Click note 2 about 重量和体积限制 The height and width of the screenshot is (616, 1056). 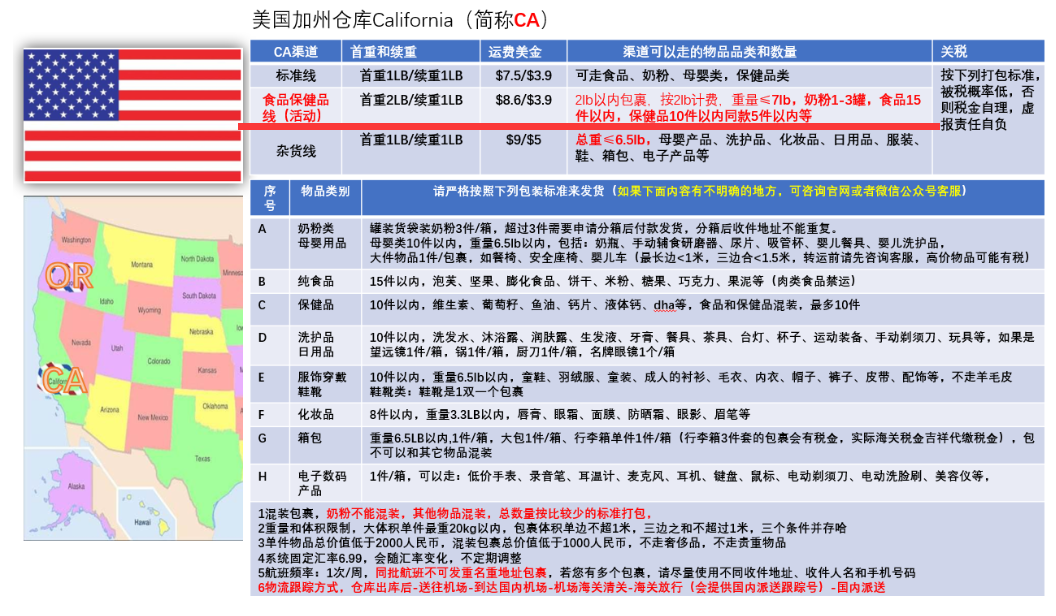pos(552,528)
